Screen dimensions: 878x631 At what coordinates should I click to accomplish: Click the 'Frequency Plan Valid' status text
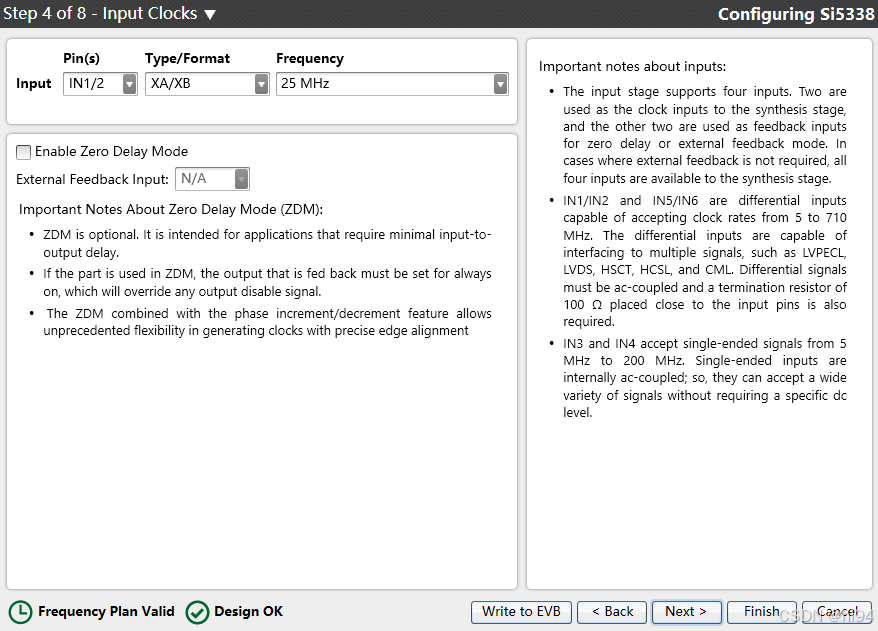(x=106, y=611)
